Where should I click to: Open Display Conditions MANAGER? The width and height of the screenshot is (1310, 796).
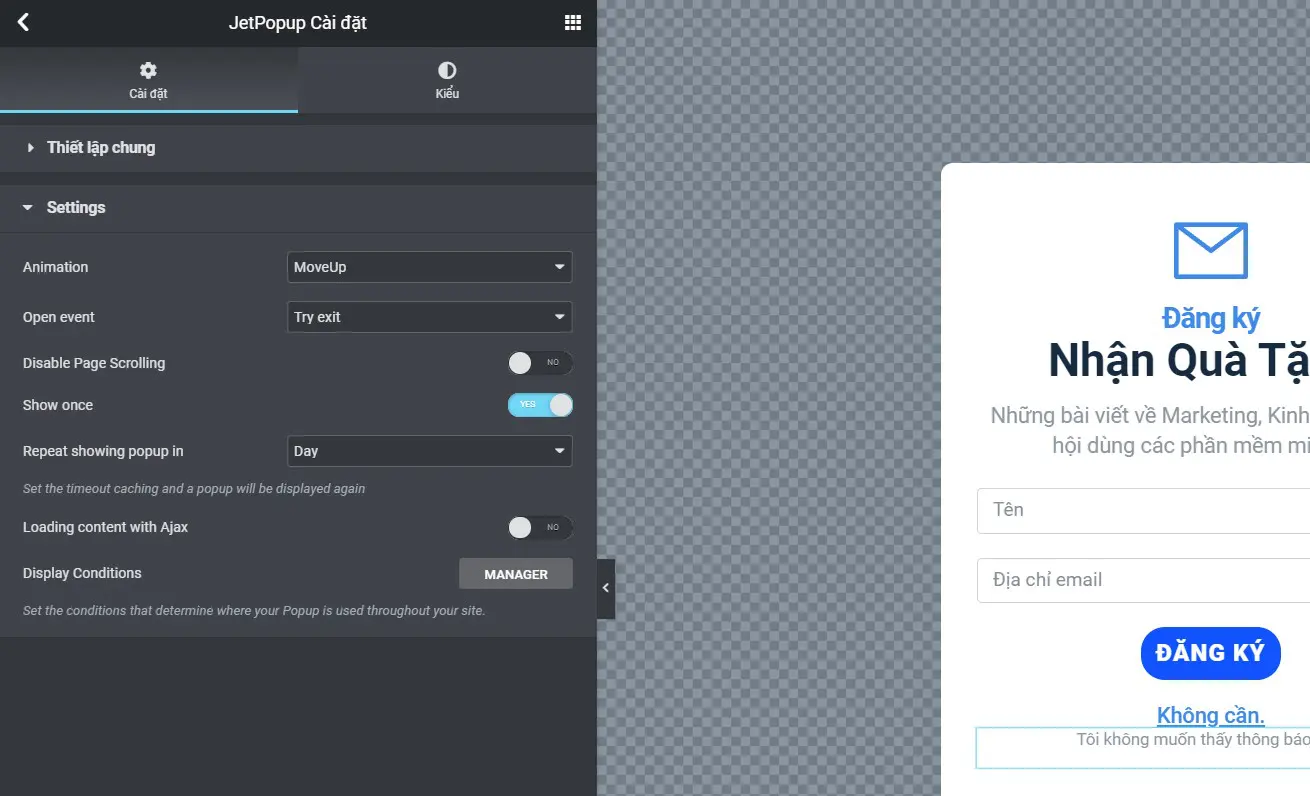516,574
